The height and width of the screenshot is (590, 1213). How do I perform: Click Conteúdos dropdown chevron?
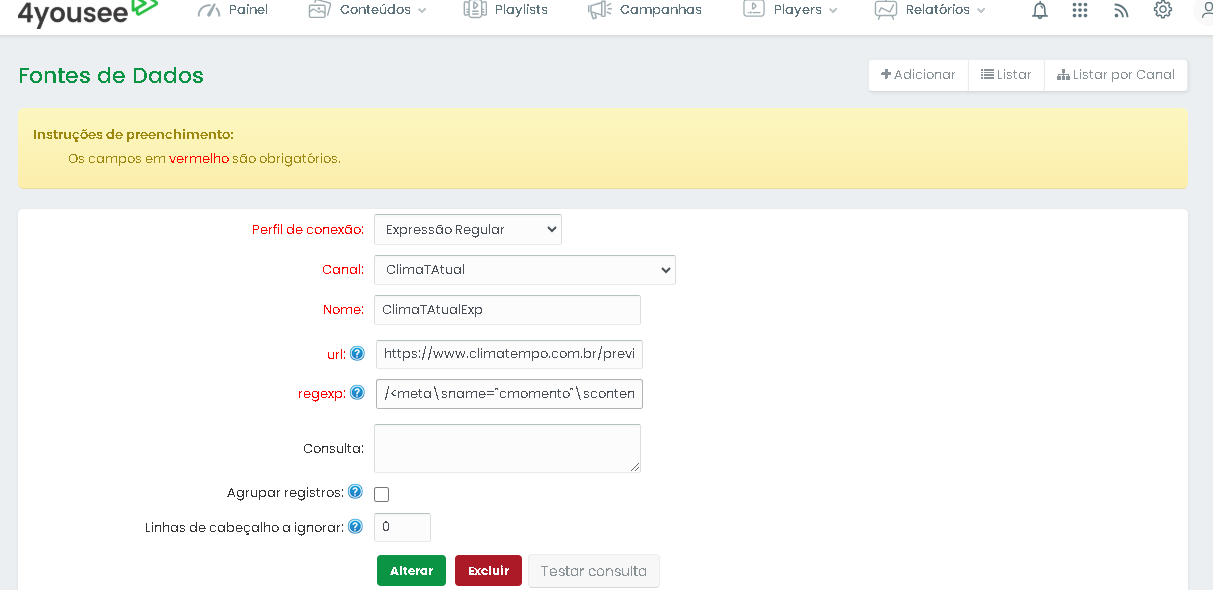pyautogui.click(x=422, y=11)
